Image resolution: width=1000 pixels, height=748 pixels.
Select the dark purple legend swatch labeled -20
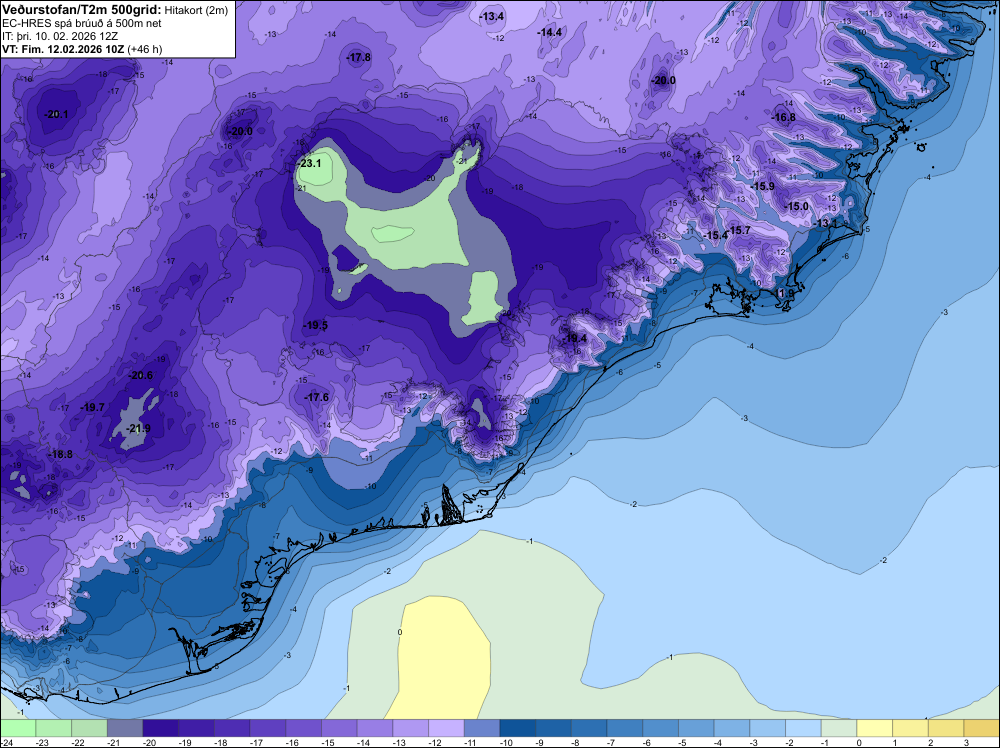tap(161, 728)
